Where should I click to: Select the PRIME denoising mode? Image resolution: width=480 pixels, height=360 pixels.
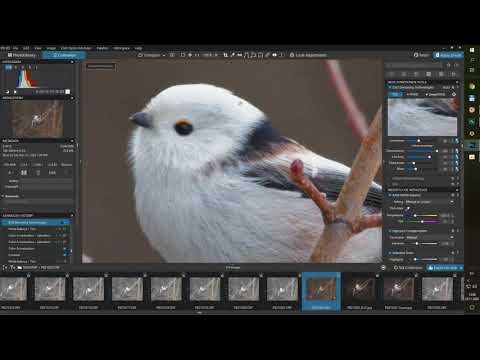[x=412, y=95]
